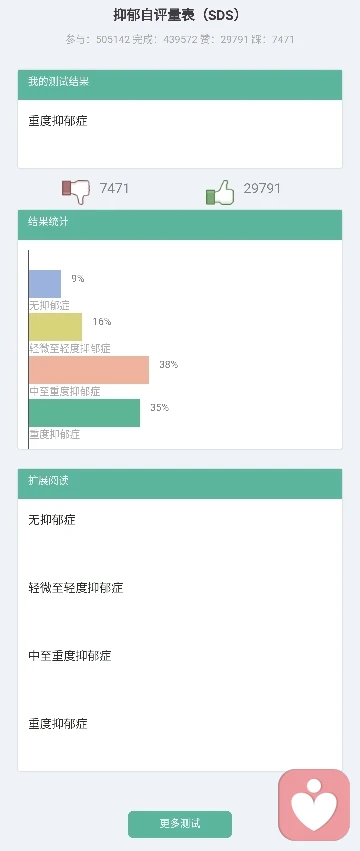The height and width of the screenshot is (851, 360).
Task: Tap the thumbs-down icon
Action: (x=76, y=192)
